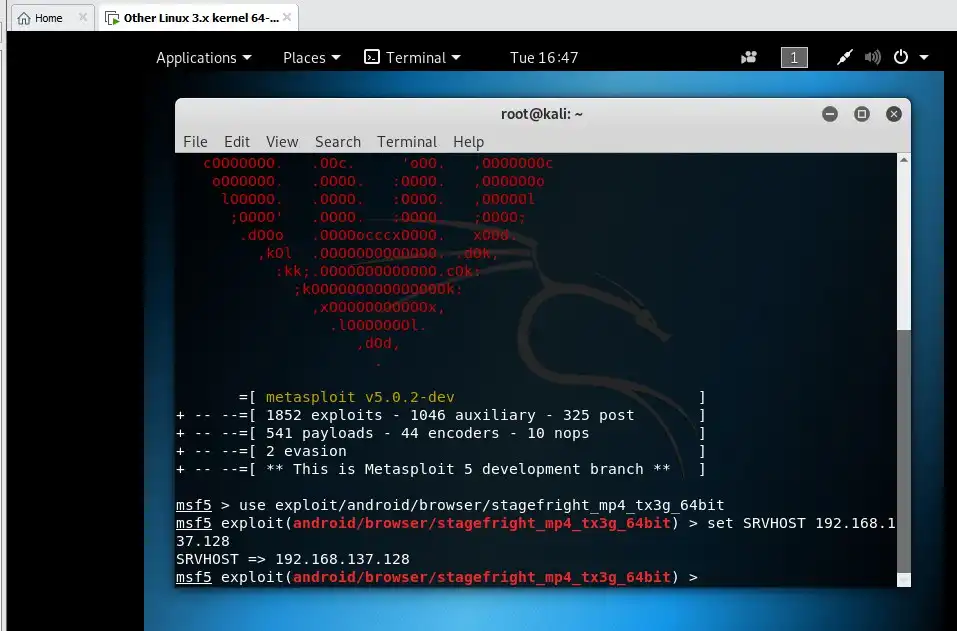Click the screen recorder camera icon
The width and height of the screenshot is (957, 631).
tap(749, 57)
